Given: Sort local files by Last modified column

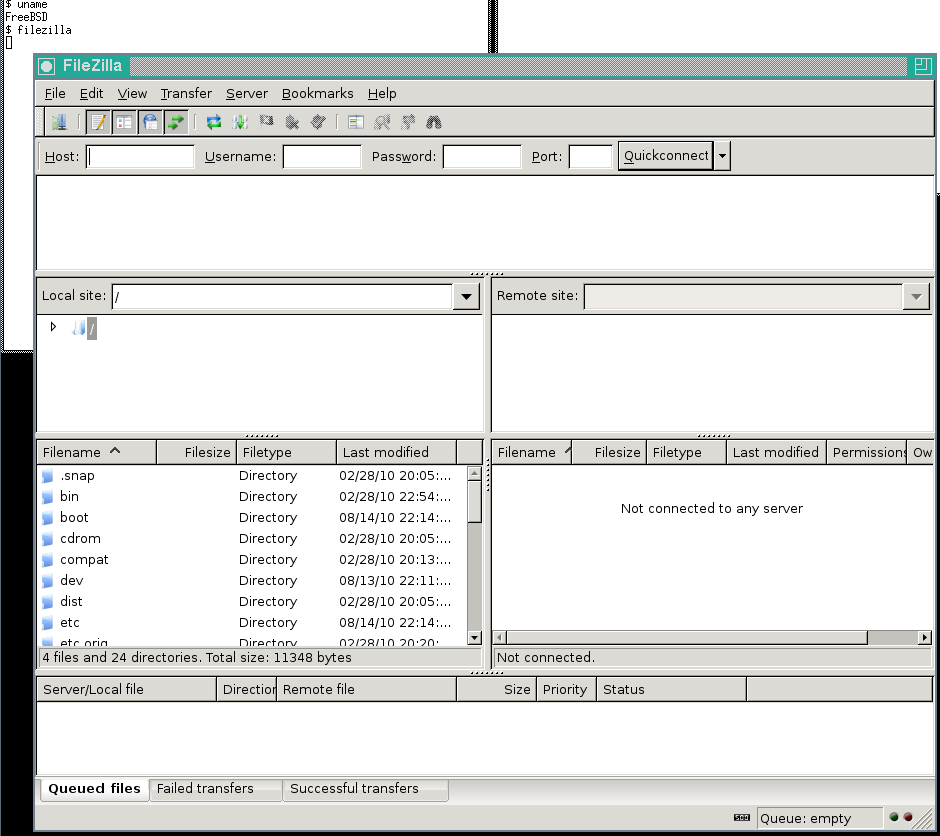Looking at the screenshot, I should pos(396,452).
